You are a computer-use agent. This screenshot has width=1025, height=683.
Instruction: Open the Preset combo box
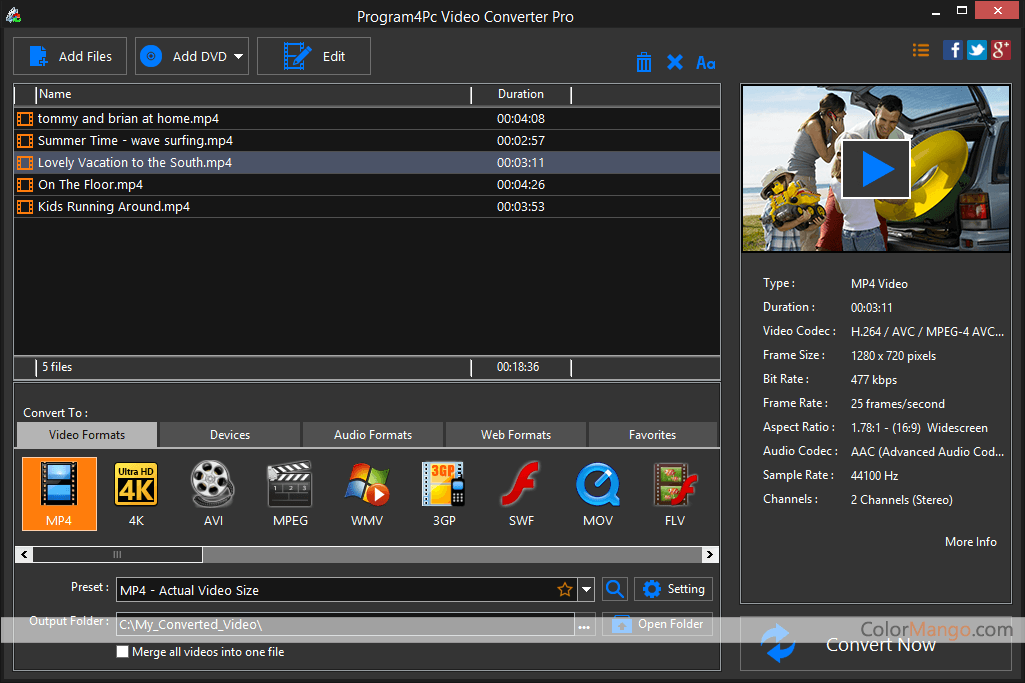(x=355, y=590)
